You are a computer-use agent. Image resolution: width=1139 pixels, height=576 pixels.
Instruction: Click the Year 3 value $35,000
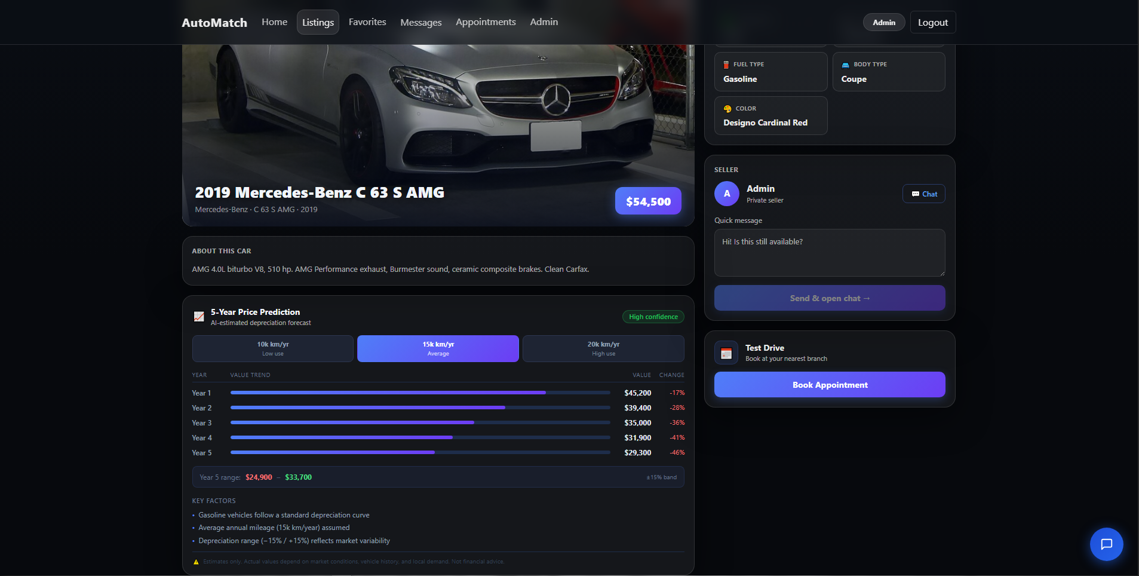click(x=637, y=423)
